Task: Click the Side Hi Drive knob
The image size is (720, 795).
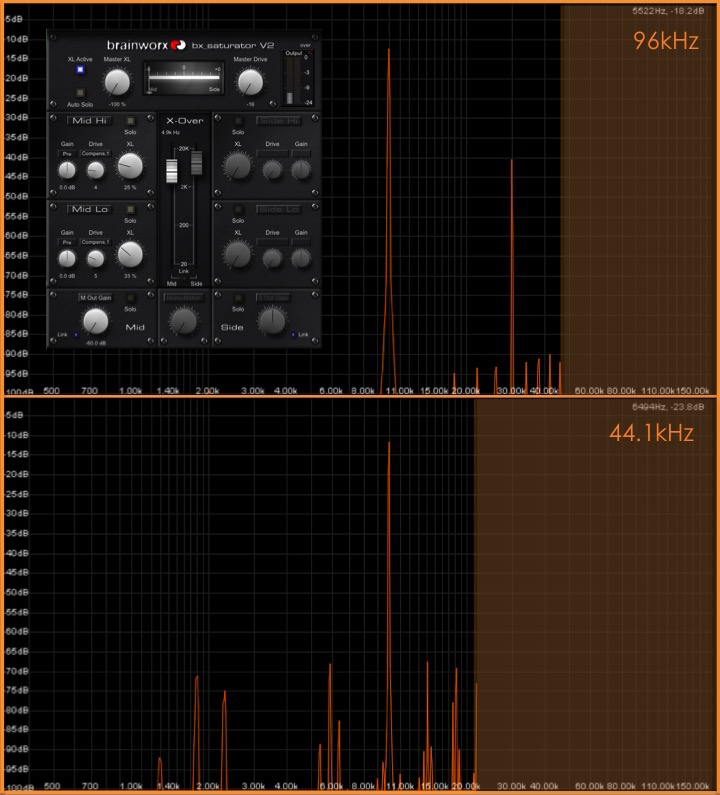Action: click(x=272, y=170)
